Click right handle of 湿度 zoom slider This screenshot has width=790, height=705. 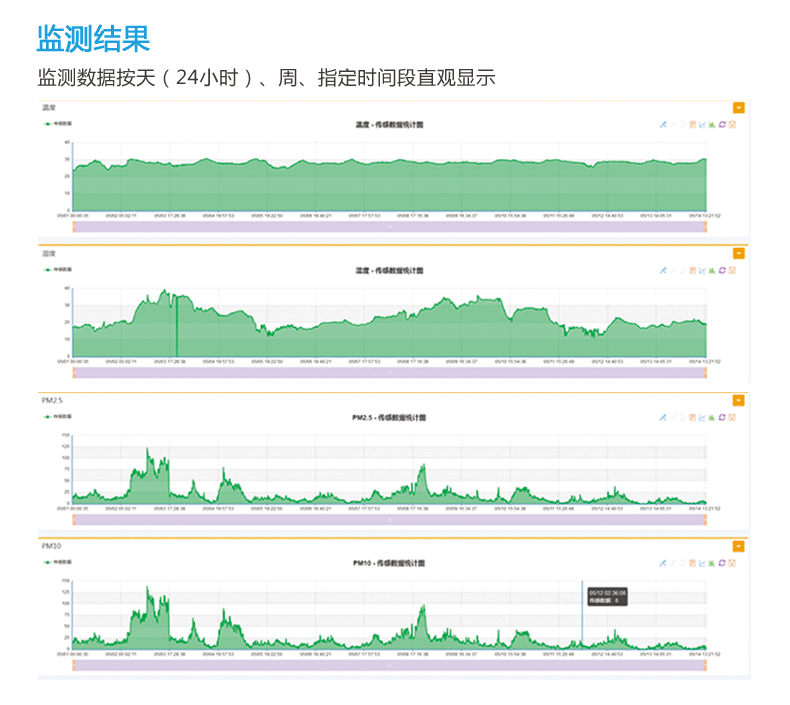coord(705,373)
